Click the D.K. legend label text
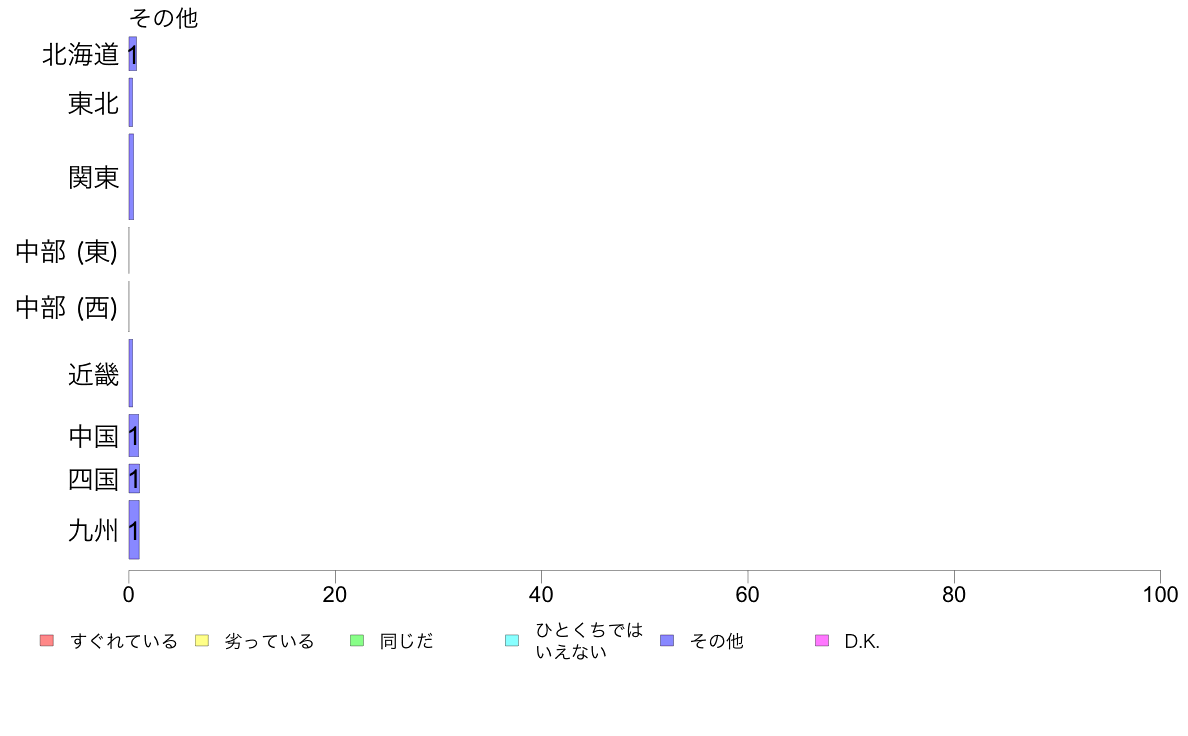This screenshot has width=1188, height=736. (862, 641)
